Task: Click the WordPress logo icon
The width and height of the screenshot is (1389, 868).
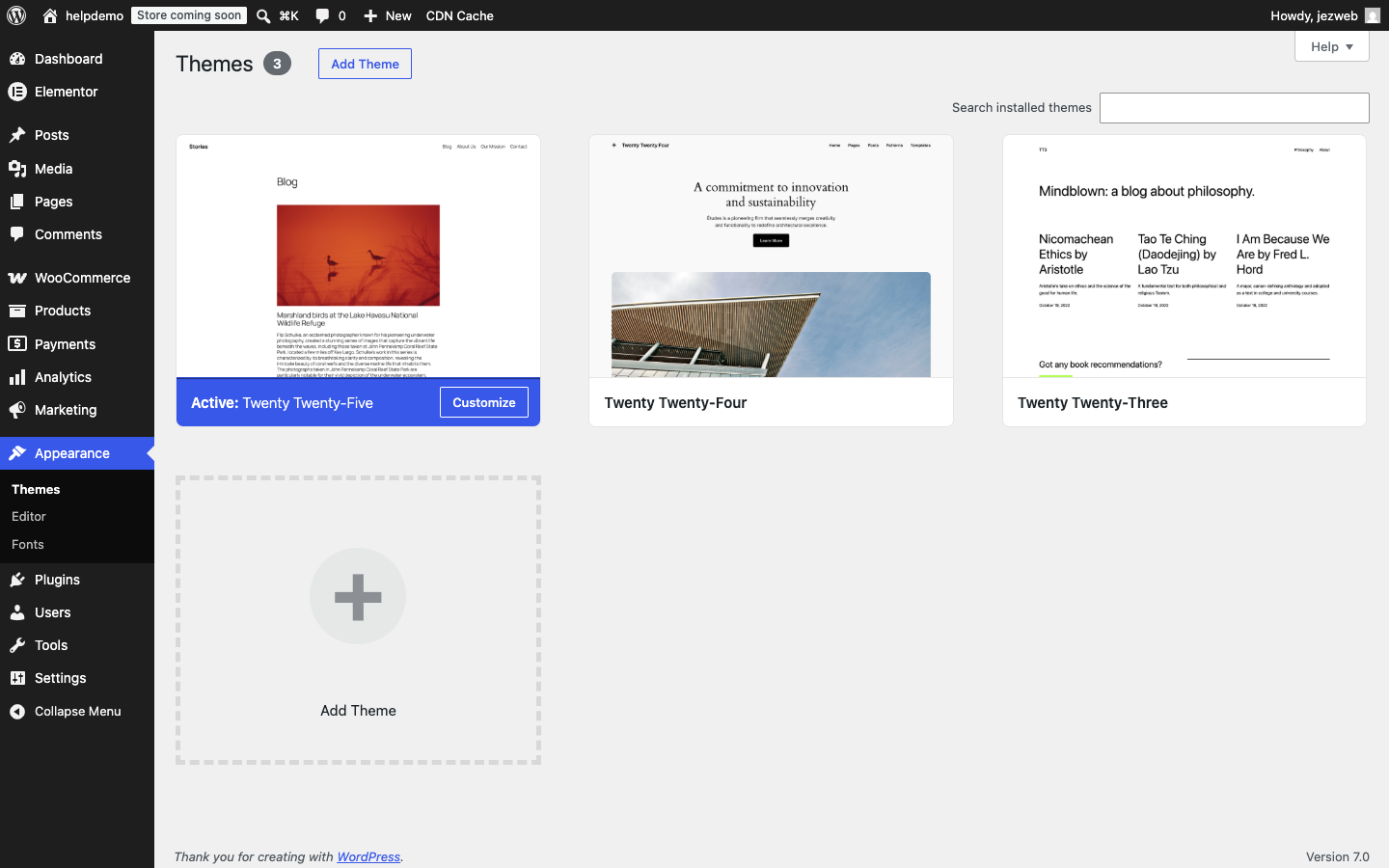Action: [16, 15]
